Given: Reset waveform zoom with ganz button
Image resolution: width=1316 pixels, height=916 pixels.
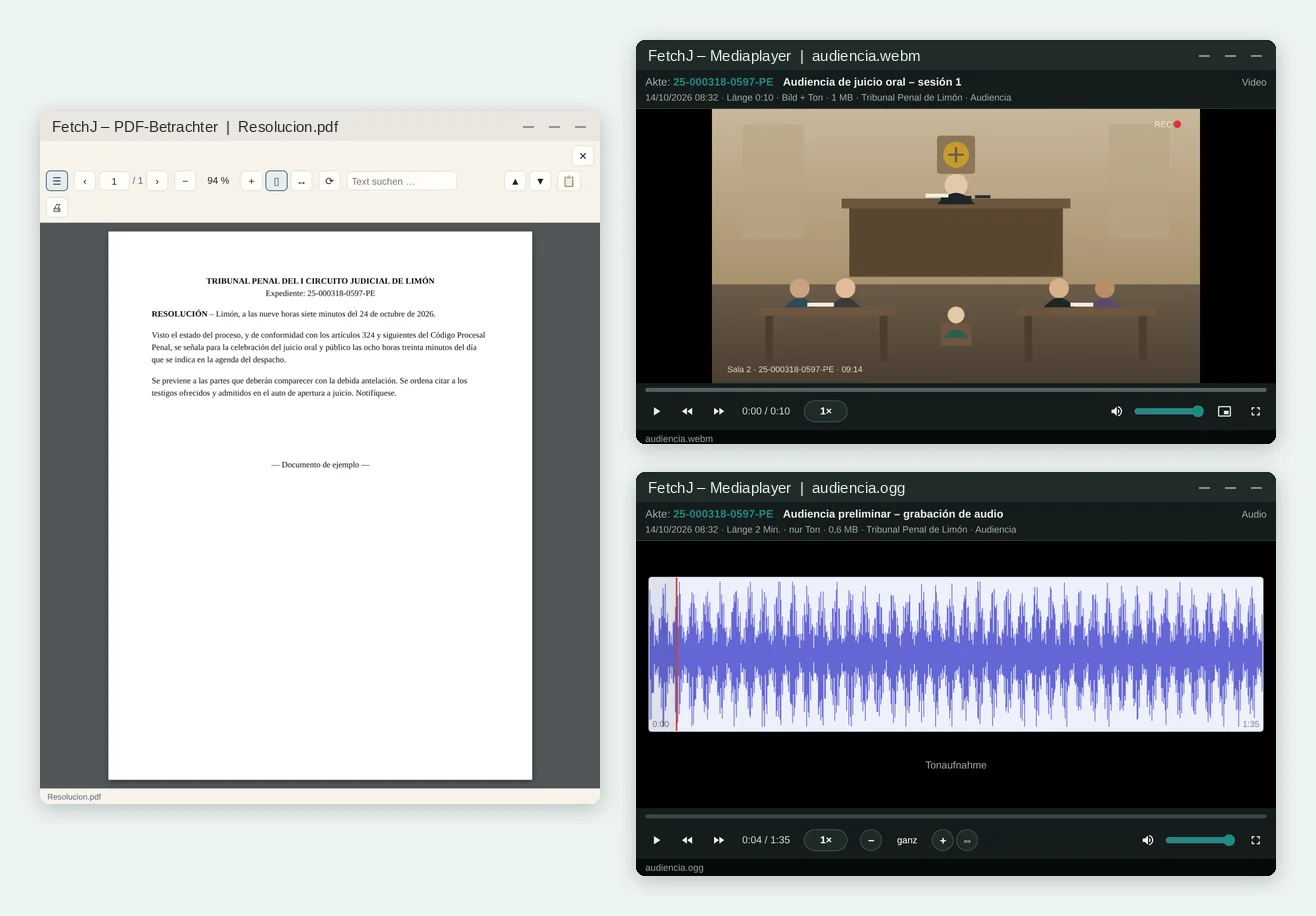Looking at the screenshot, I should coord(907,840).
